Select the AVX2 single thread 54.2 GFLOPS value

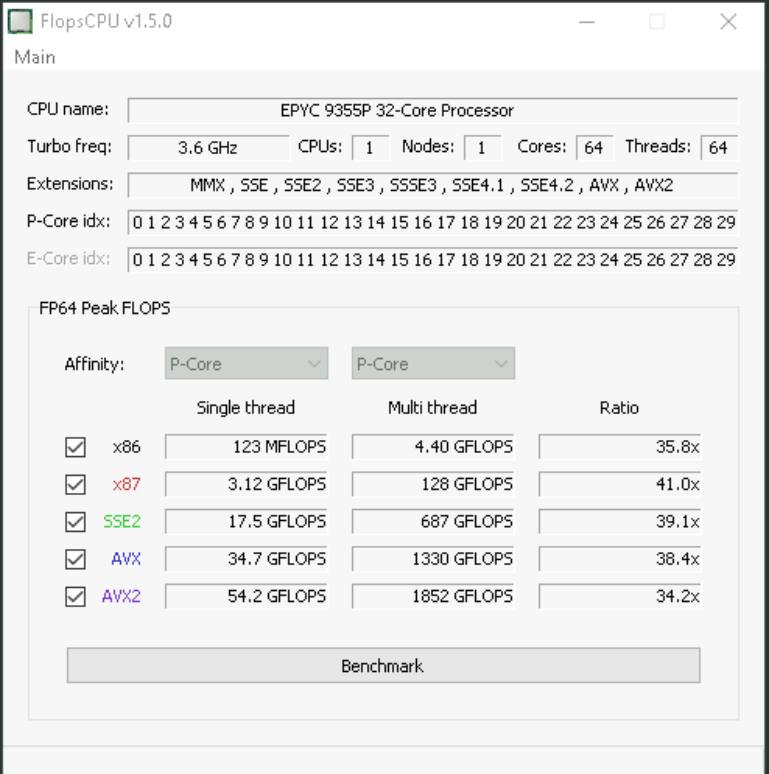point(246,596)
